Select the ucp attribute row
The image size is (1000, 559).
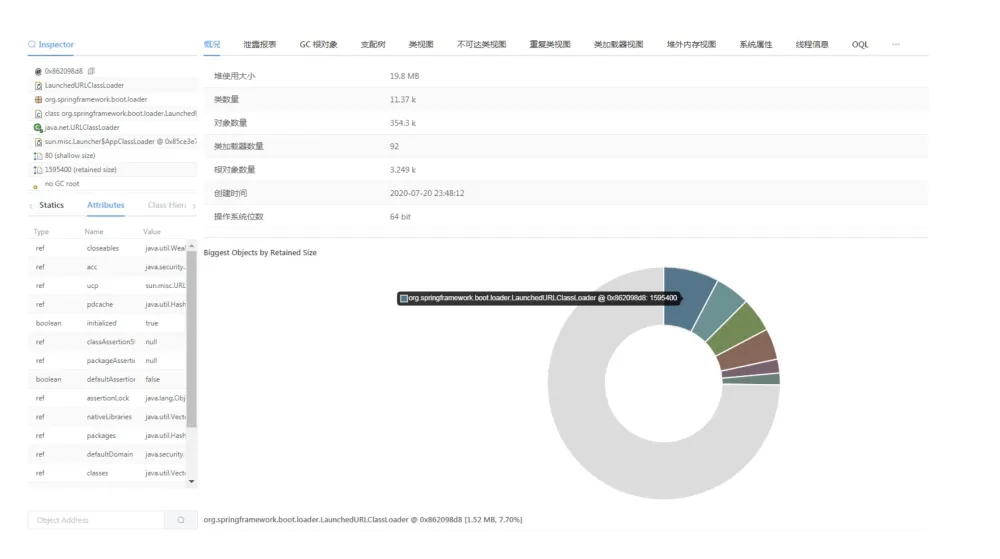click(107, 286)
